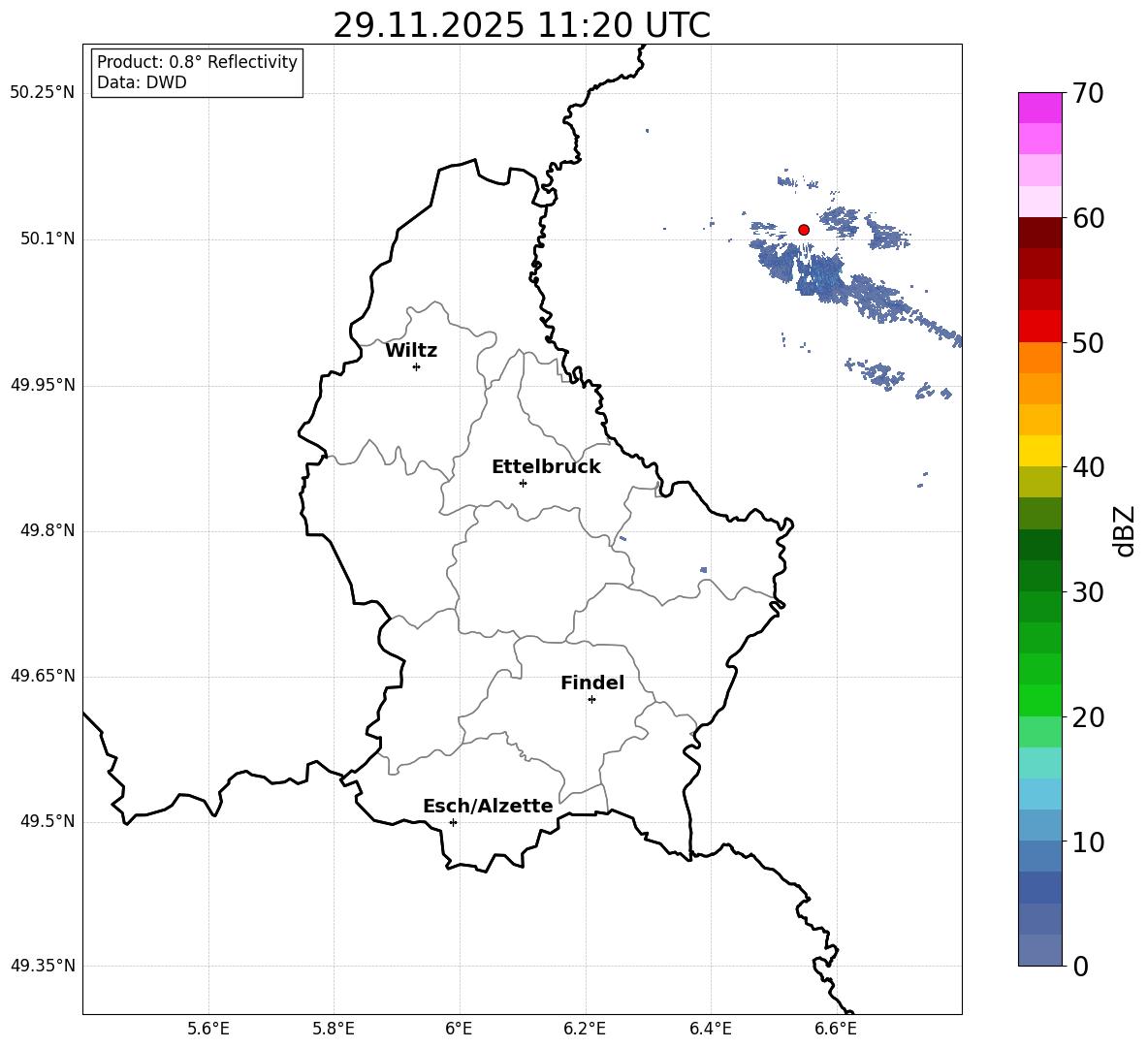
Task: Click the Product: 0.8° Reflectivity text
Action: click(x=197, y=62)
